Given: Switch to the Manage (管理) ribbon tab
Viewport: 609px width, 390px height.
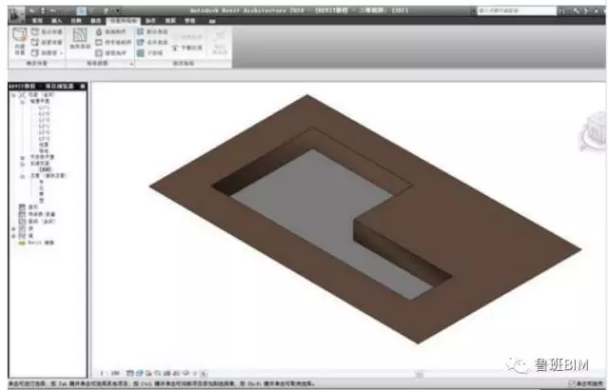Looking at the screenshot, I should pyautogui.click(x=190, y=21).
